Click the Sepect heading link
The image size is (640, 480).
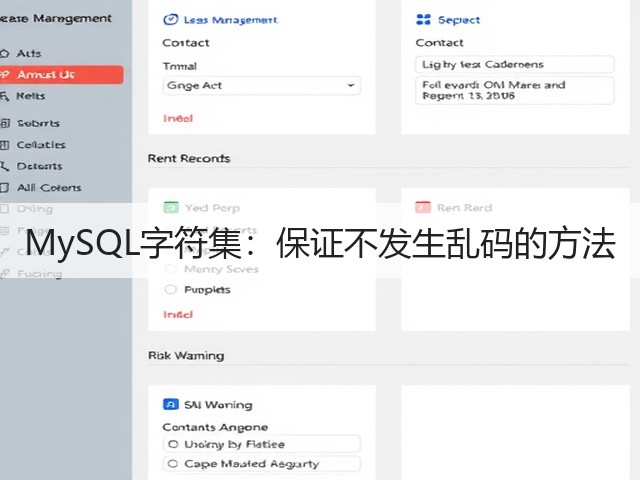tap(459, 20)
